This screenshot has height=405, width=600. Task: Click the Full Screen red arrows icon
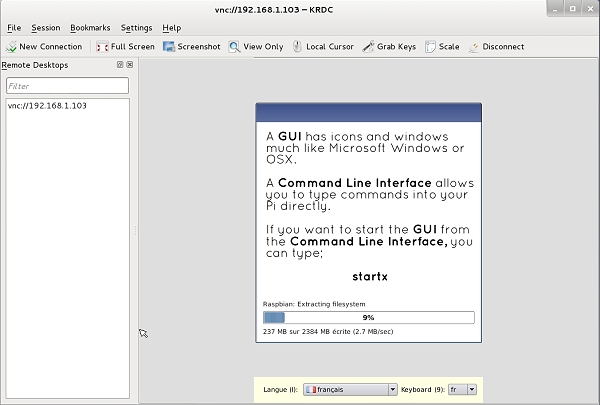point(102,47)
